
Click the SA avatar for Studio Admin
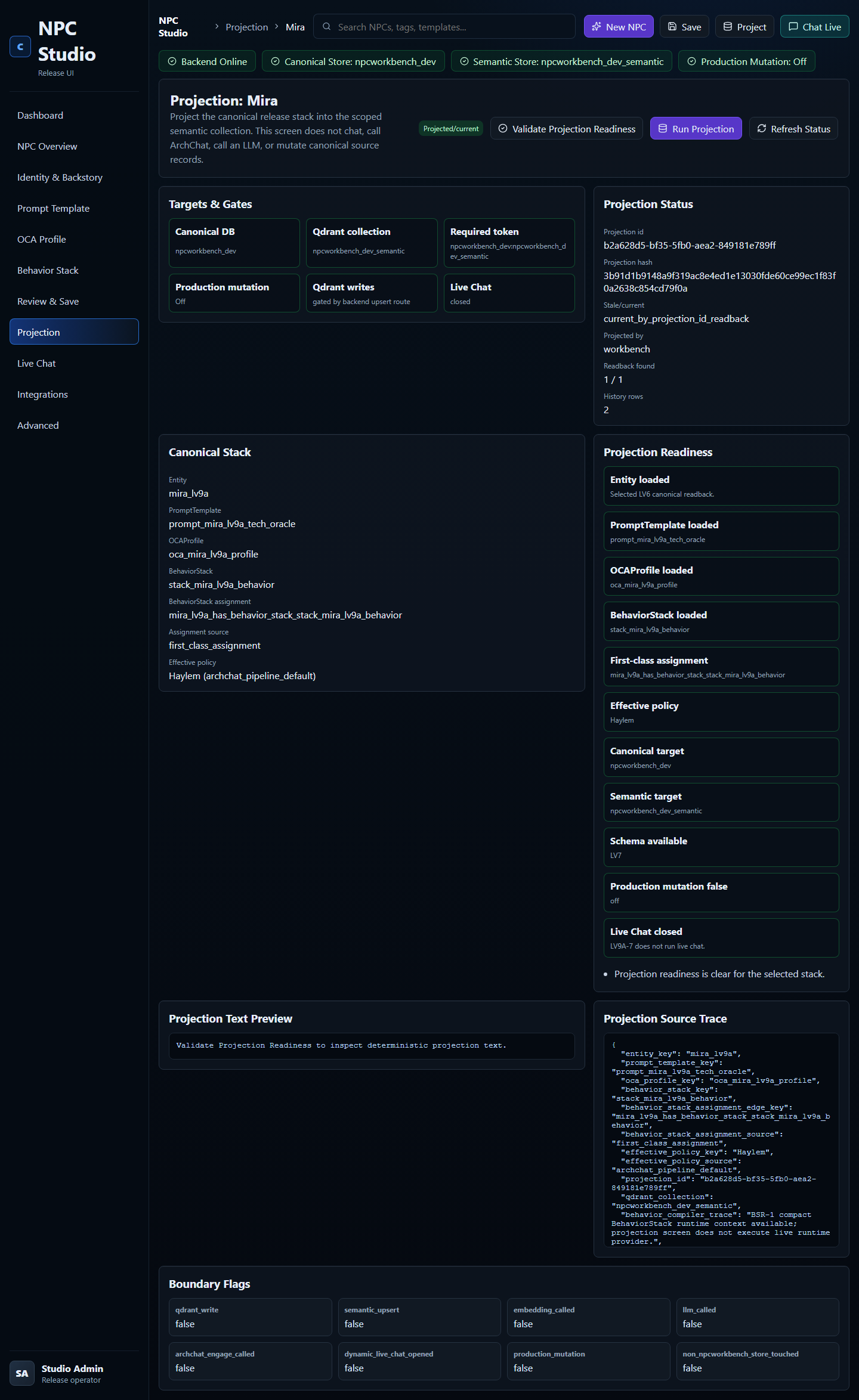coord(21,1374)
